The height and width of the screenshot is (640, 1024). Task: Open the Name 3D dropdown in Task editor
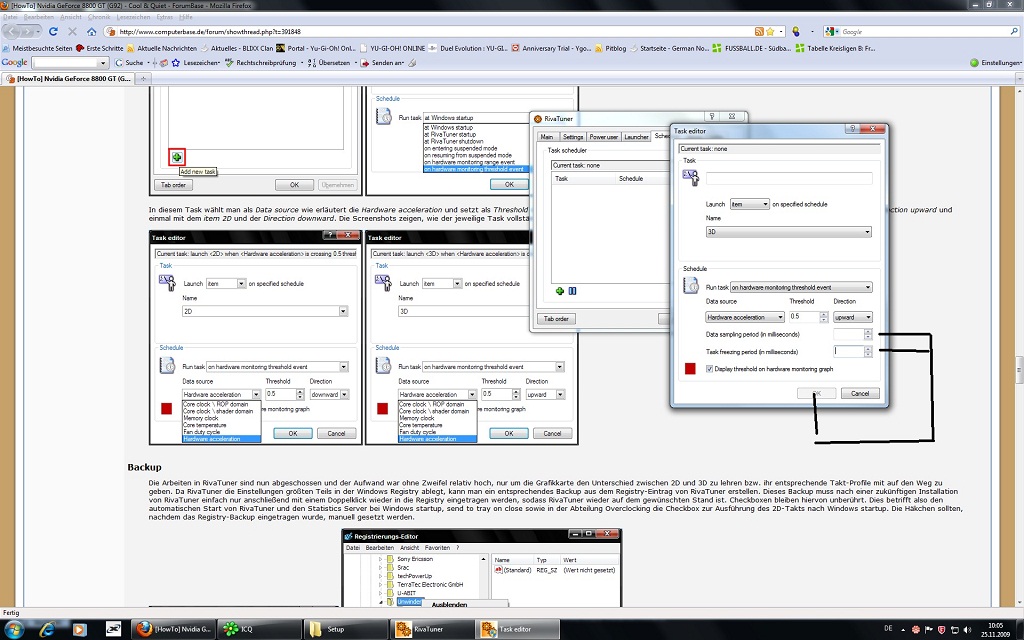click(788, 232)
